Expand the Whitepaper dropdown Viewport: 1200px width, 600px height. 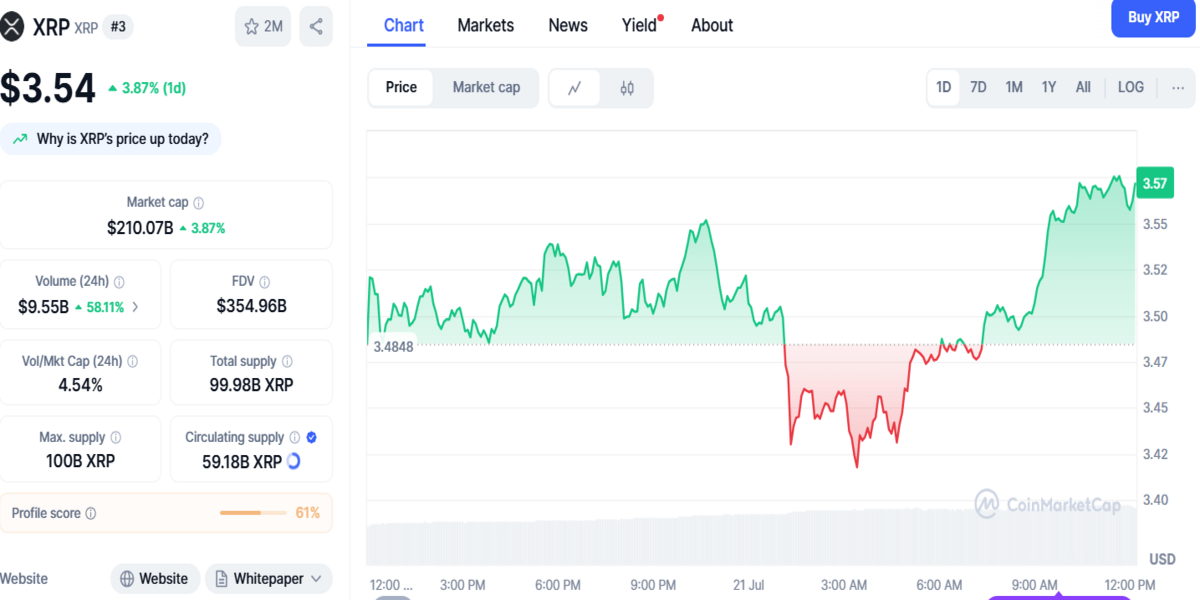[269, 579]
